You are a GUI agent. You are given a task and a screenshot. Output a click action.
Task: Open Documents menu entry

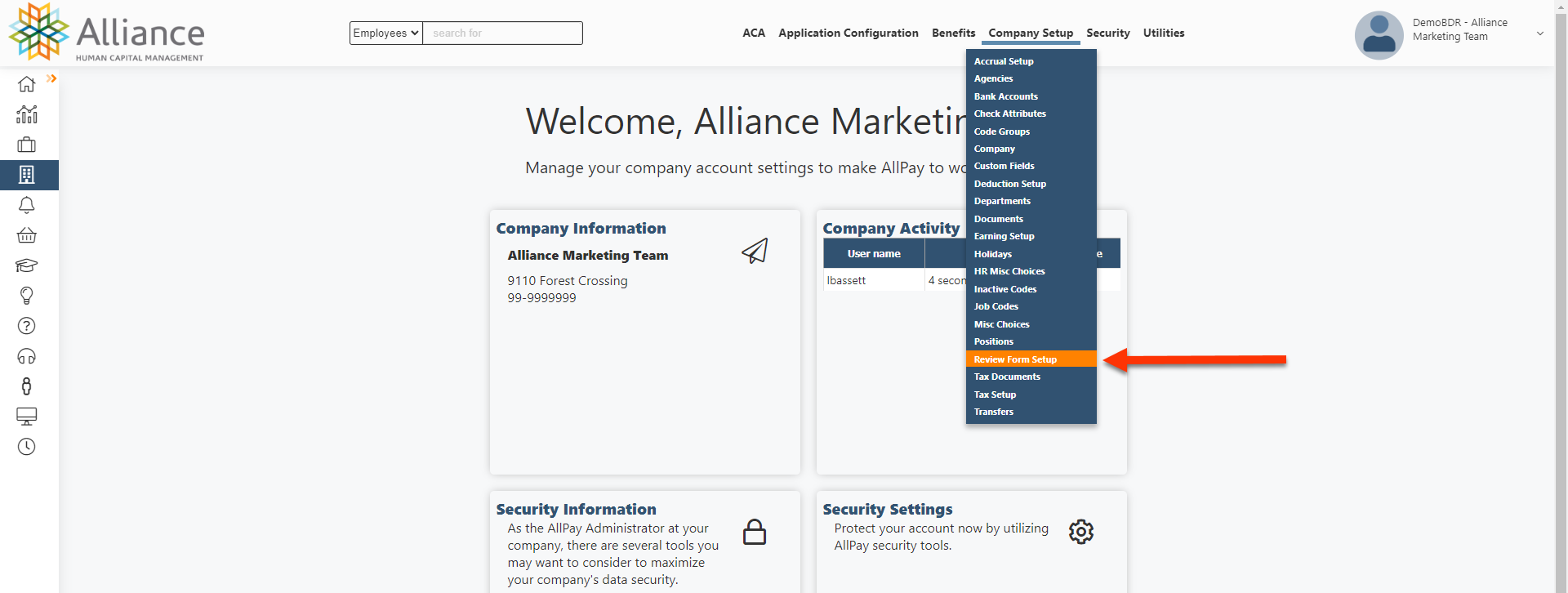coord(1031,219)
